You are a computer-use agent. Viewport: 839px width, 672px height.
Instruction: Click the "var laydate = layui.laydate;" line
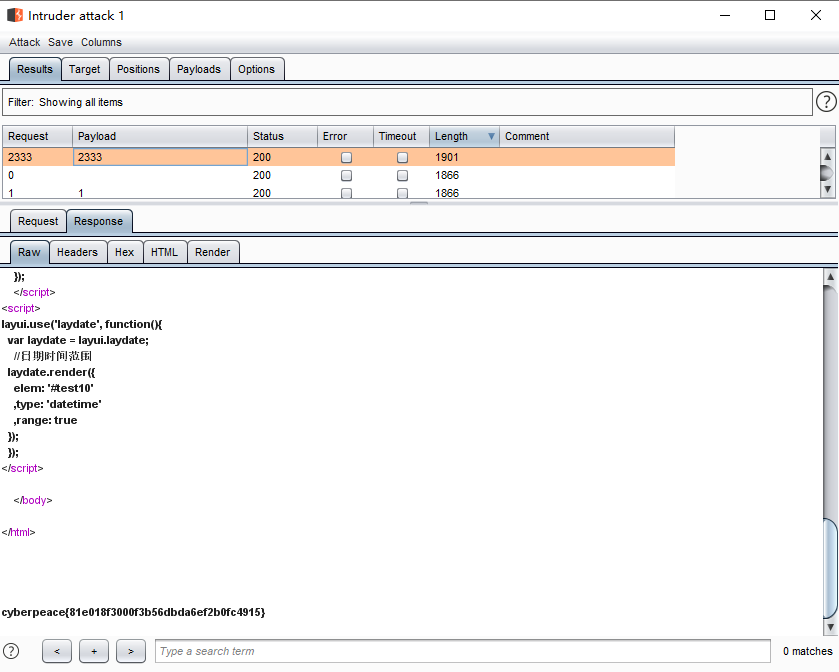tap(78, 340)
